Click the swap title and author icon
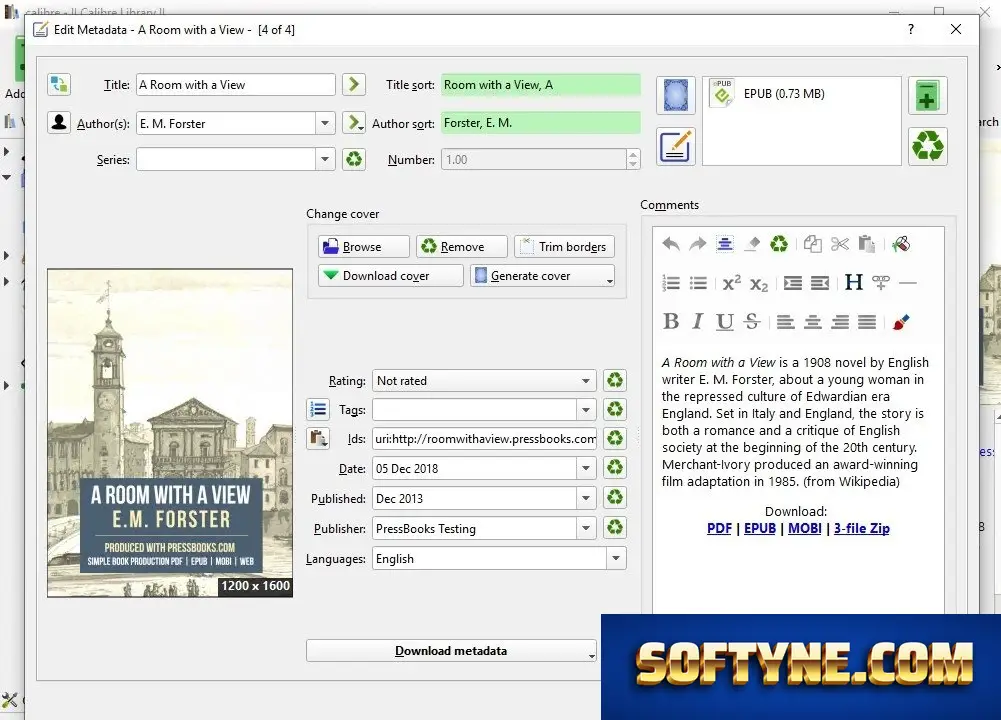 point(59,84)
